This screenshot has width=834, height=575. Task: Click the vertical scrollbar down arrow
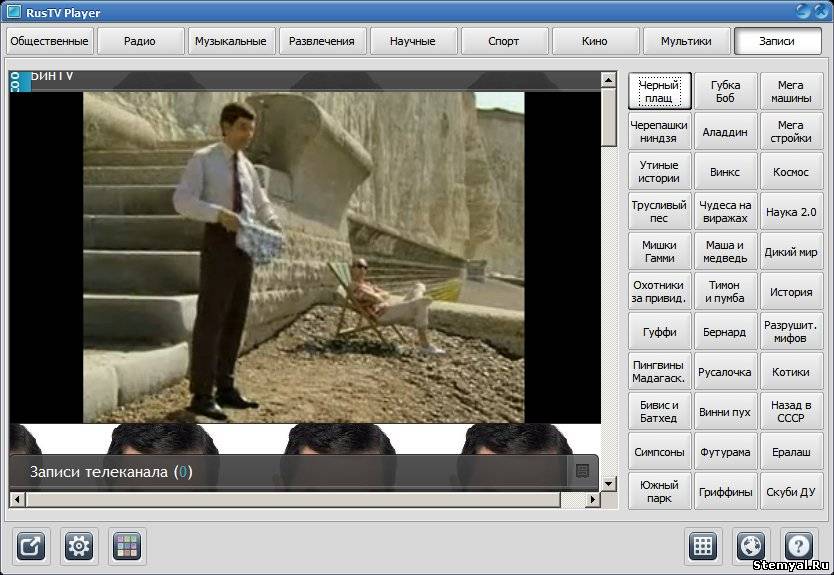point(608,484)
